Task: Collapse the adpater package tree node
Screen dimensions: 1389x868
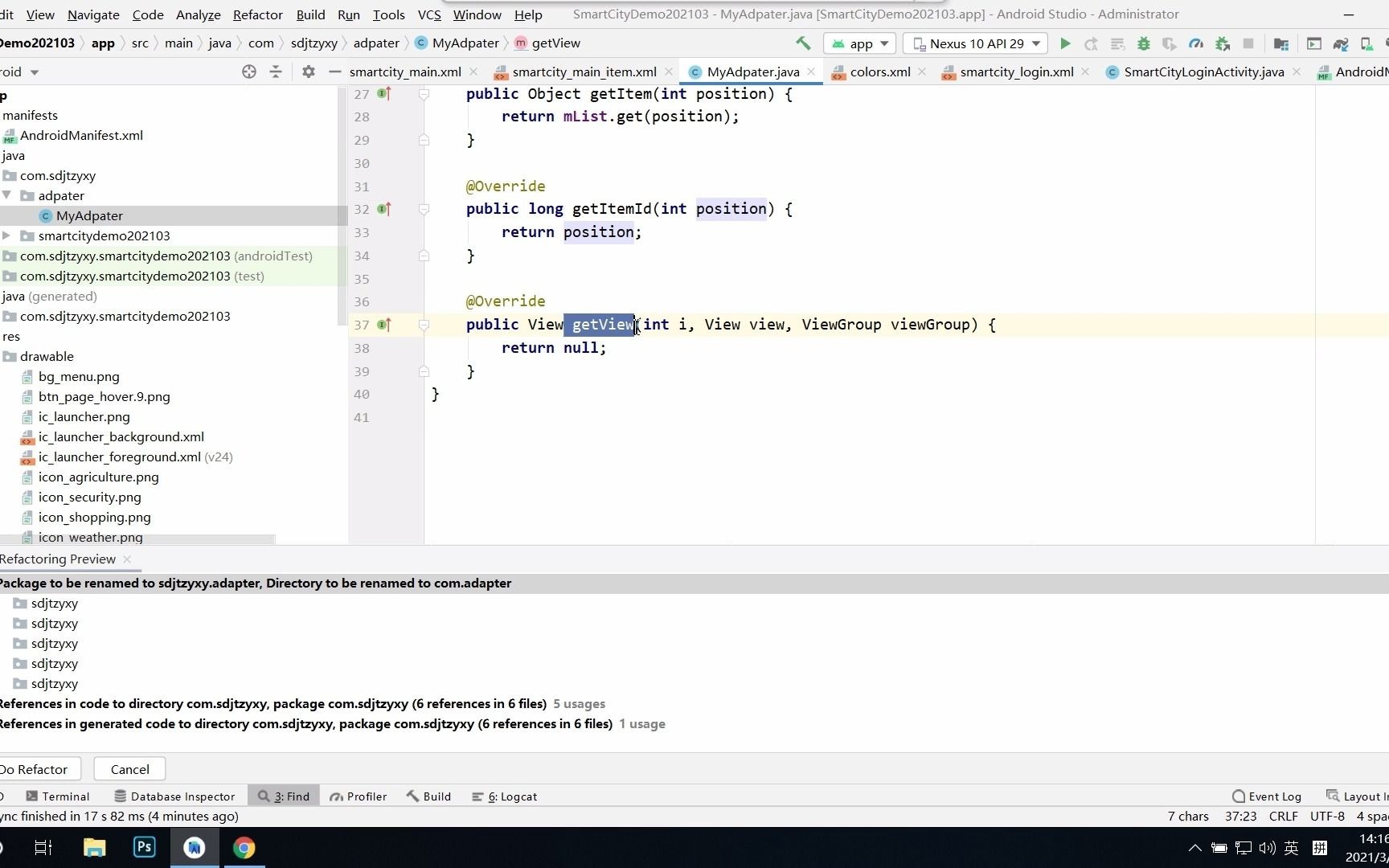Action: [6, 195]
